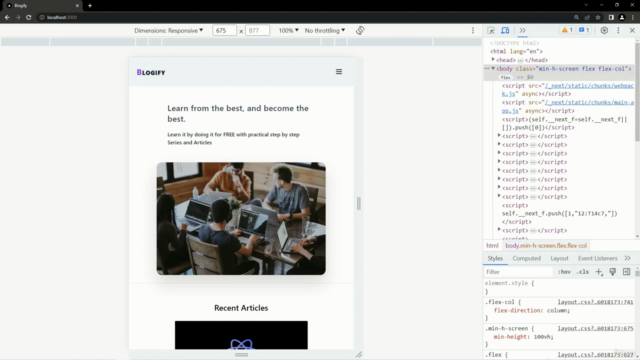Click the share page icon
This screenshot has width=640, height=360.
[x=587, y=17]
